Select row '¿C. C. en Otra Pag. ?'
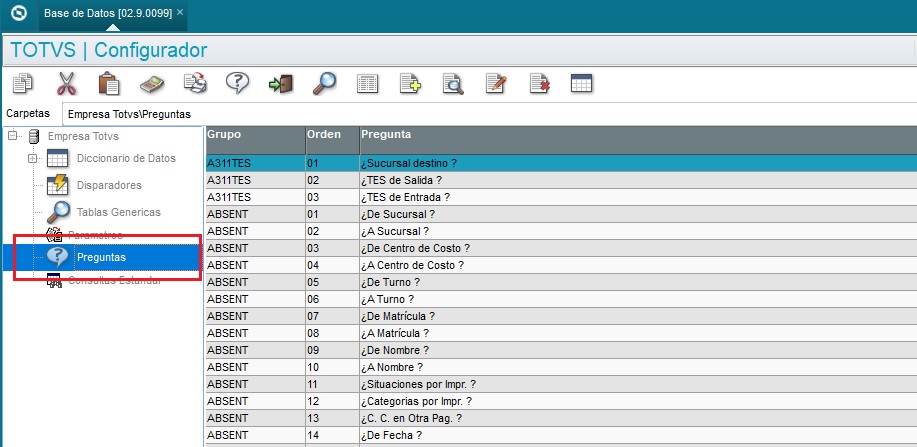Viewport: 917px width, 447px height. [x=561, y=418]
